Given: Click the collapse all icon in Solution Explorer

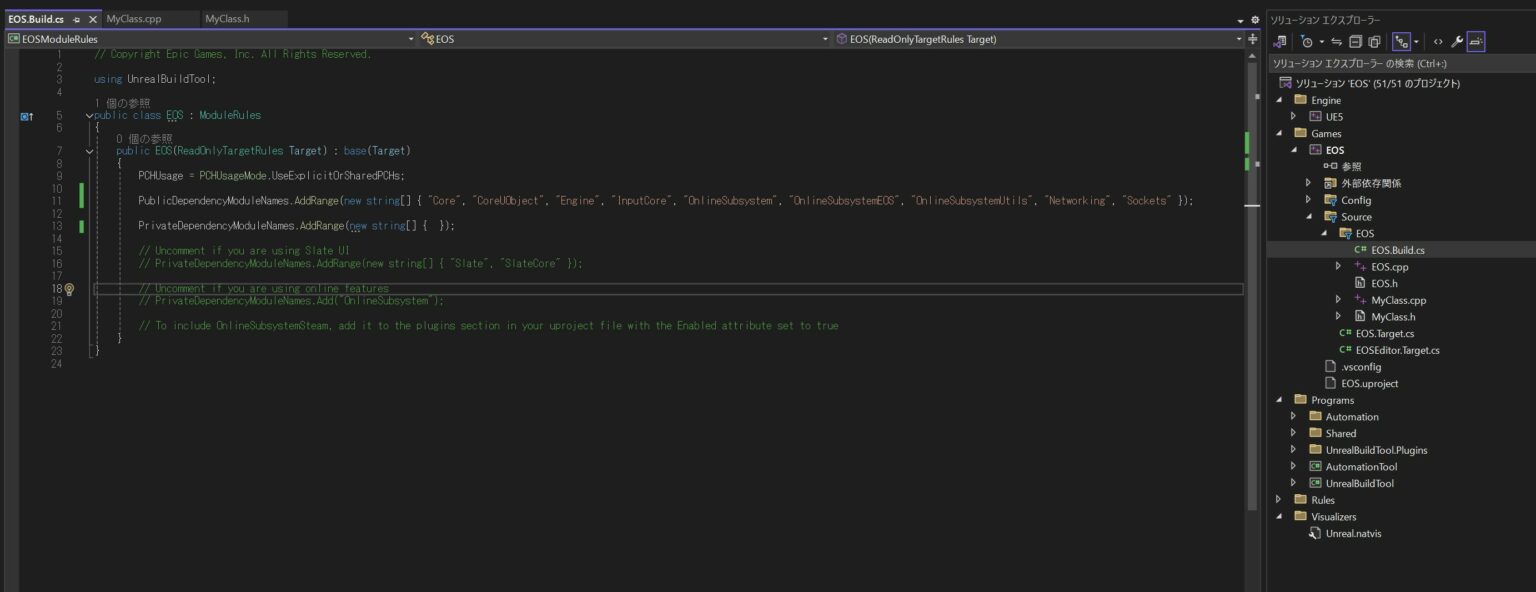Looking at the screenshot, I should [x=1355, y=41].
